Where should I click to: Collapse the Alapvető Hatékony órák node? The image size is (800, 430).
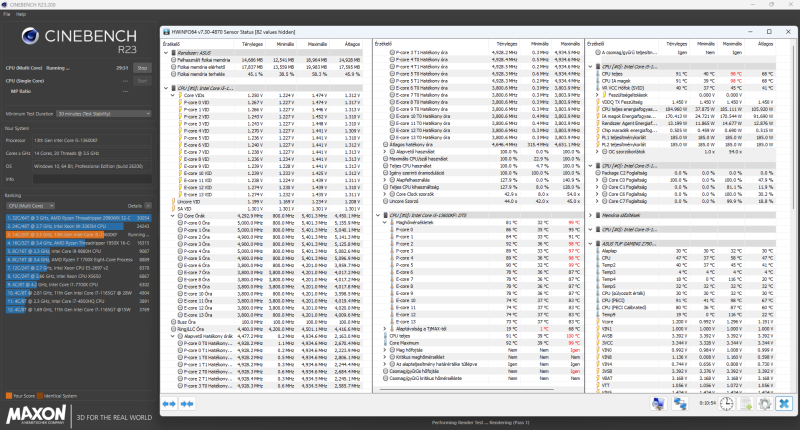point(173,336)
